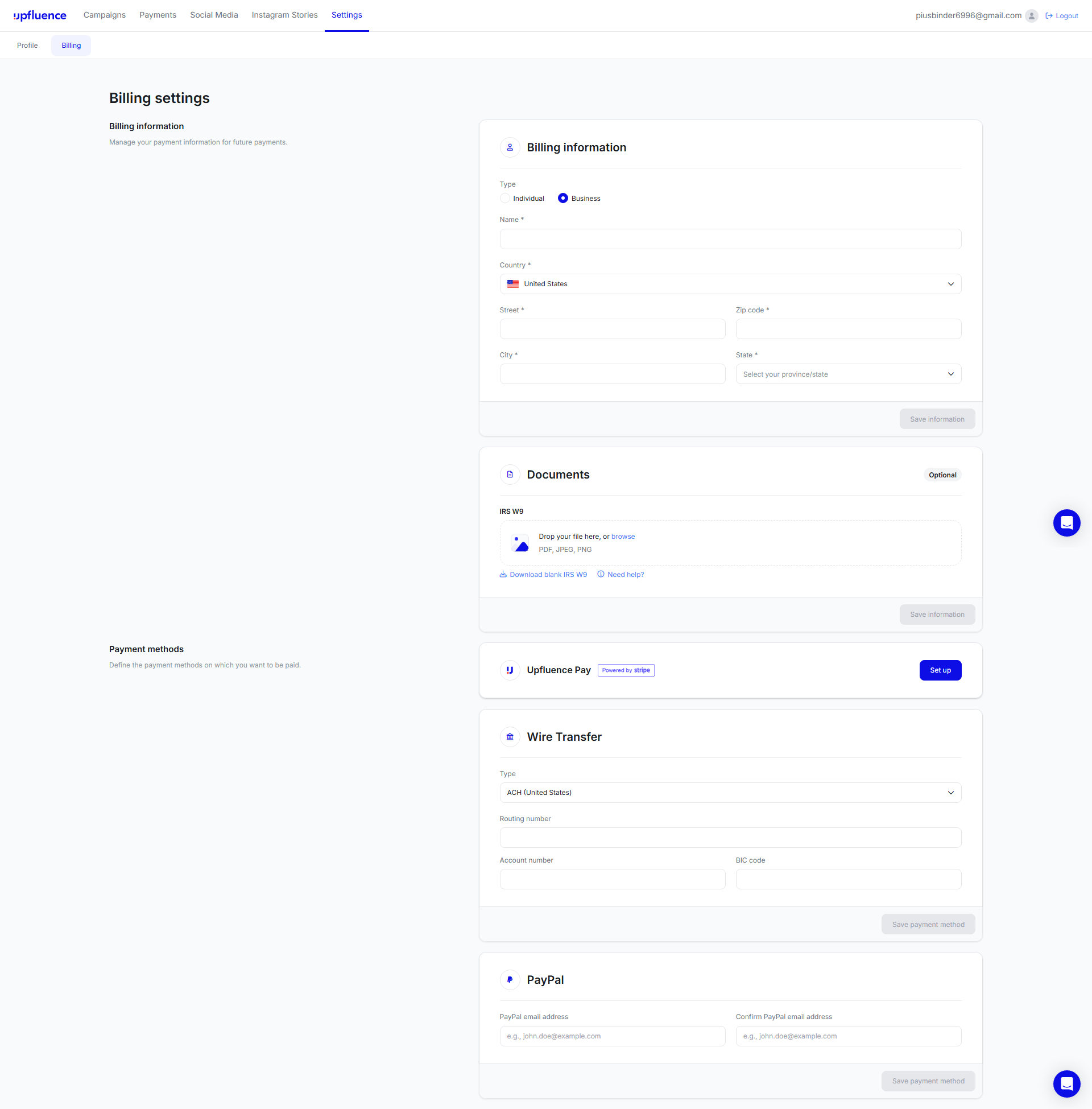Select the Business type radio button
Image resolution: width=1092 pixels, height=1109 pixels.
click(562, 199)
